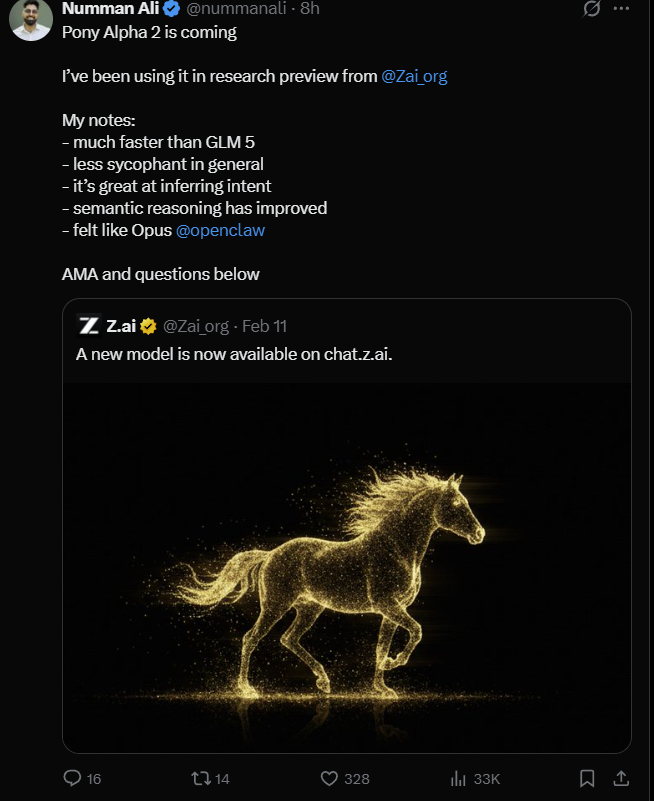Open the golden horse image
Viewport: 654px width, 801px height.
coord(347,568)
